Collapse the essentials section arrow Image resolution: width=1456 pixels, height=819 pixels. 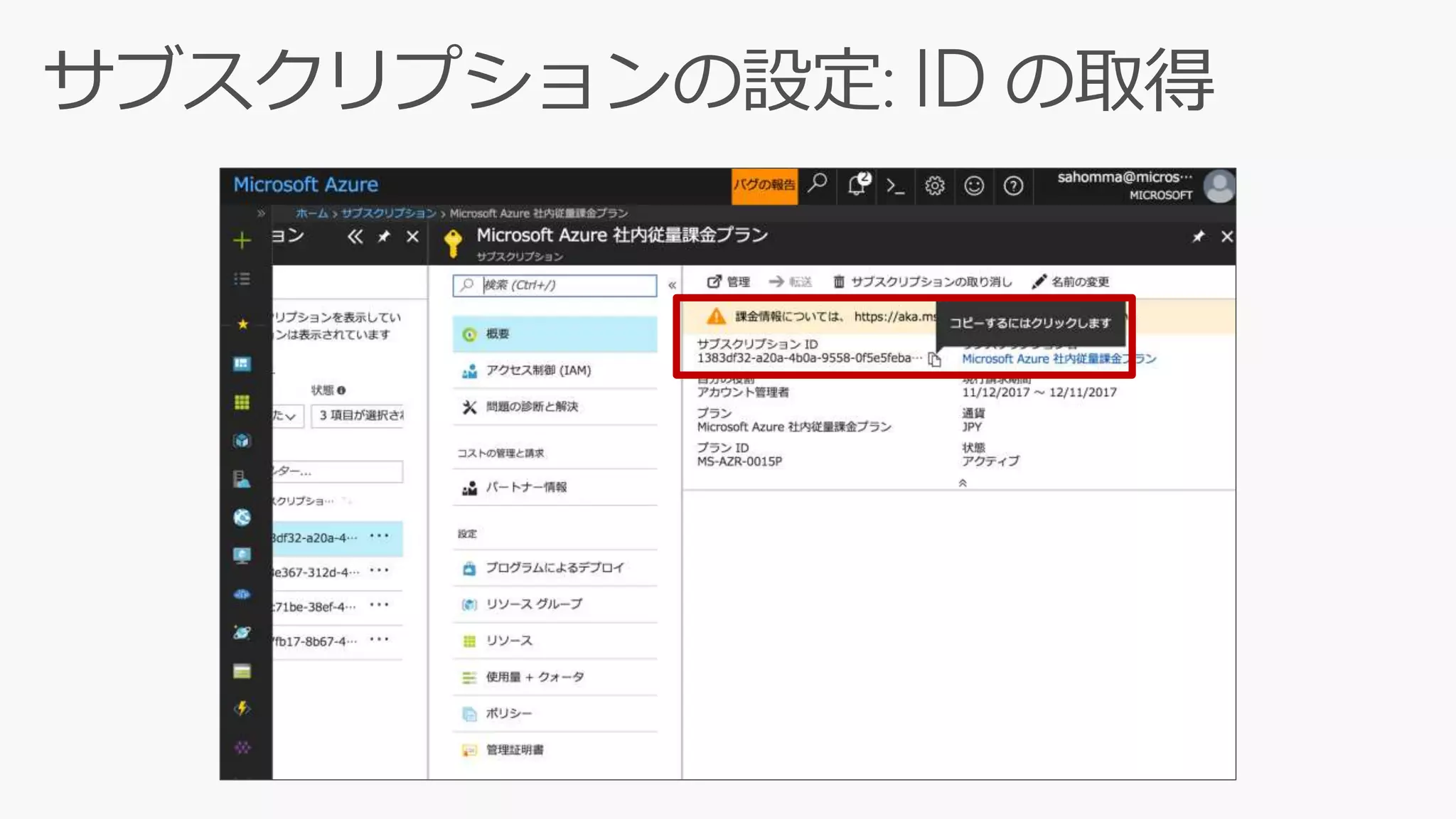click(963, 483)
